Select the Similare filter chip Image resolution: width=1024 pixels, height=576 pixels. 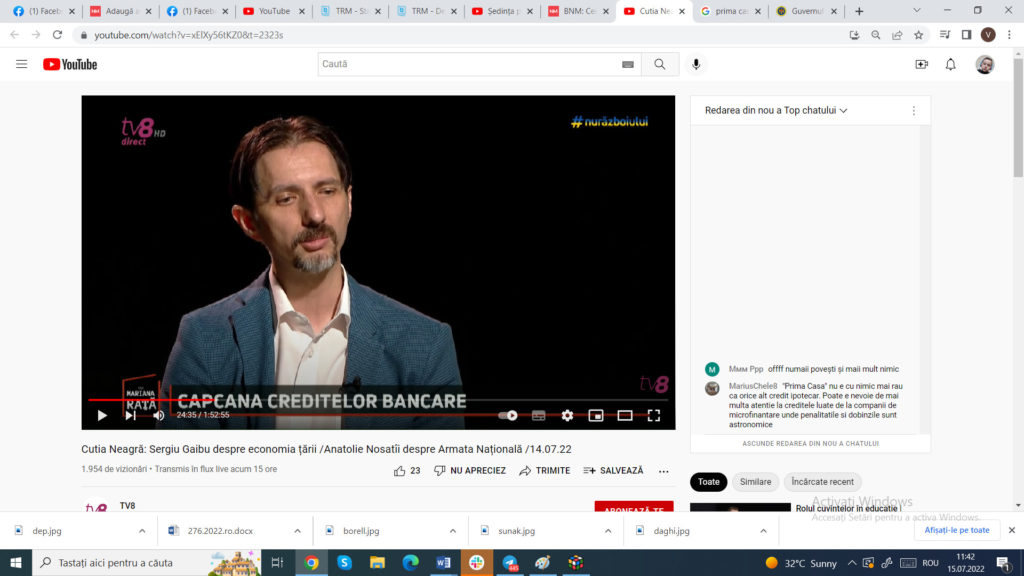[x=756, y=482]
